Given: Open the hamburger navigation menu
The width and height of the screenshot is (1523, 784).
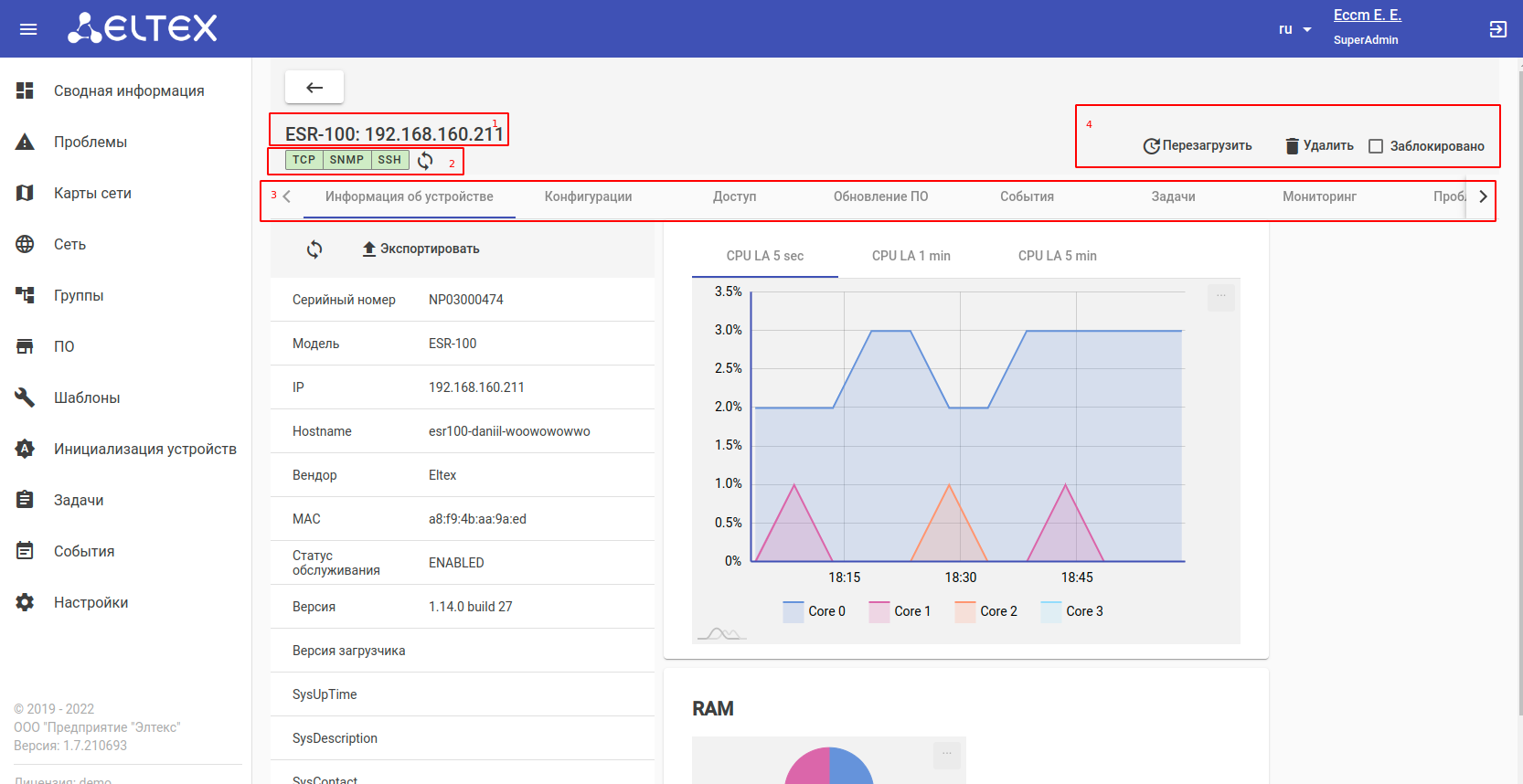Looking at the screenshot, I should 28,29.
